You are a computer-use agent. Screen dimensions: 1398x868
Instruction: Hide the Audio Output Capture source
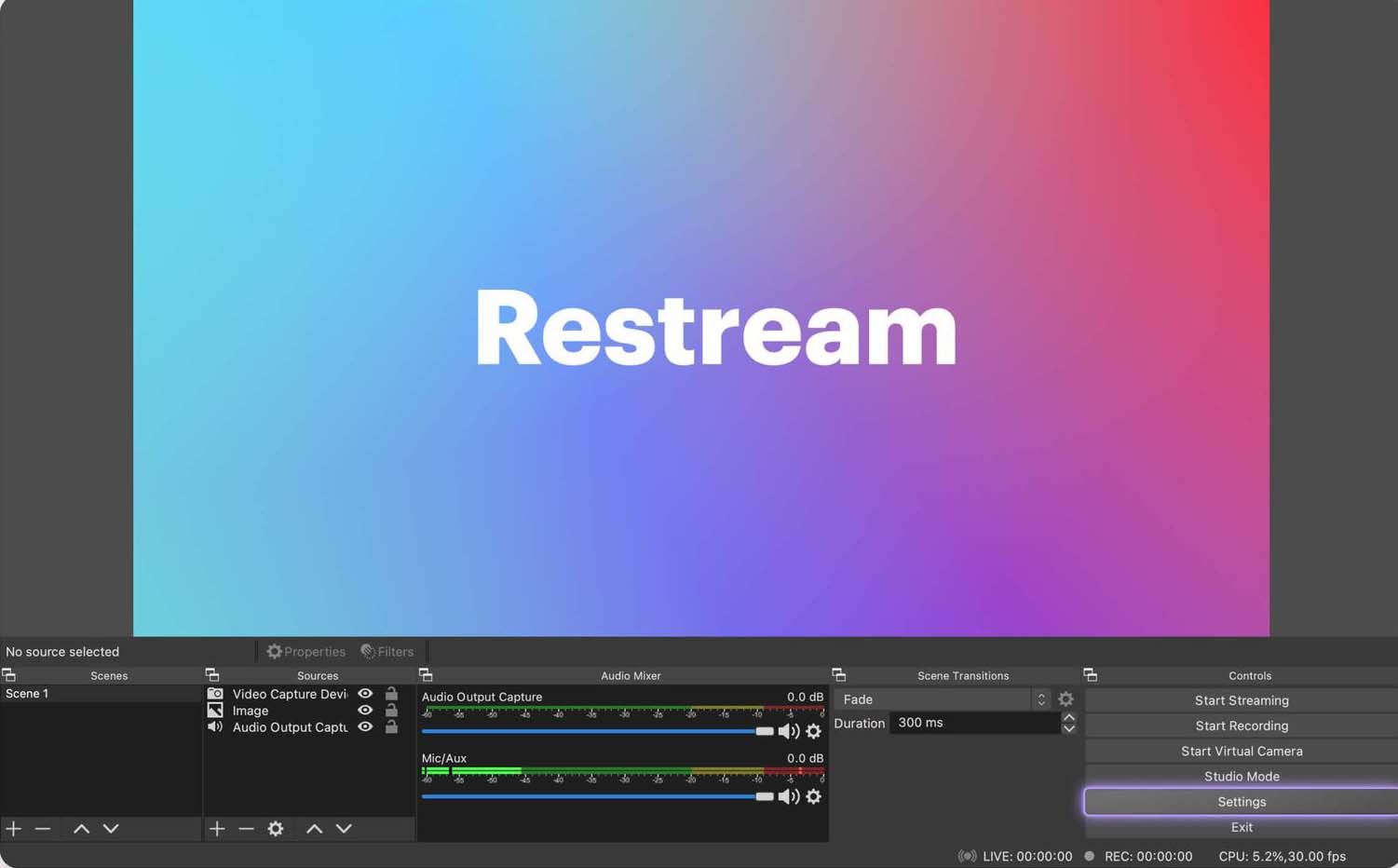pyautogui.click(x=365, y=726)
